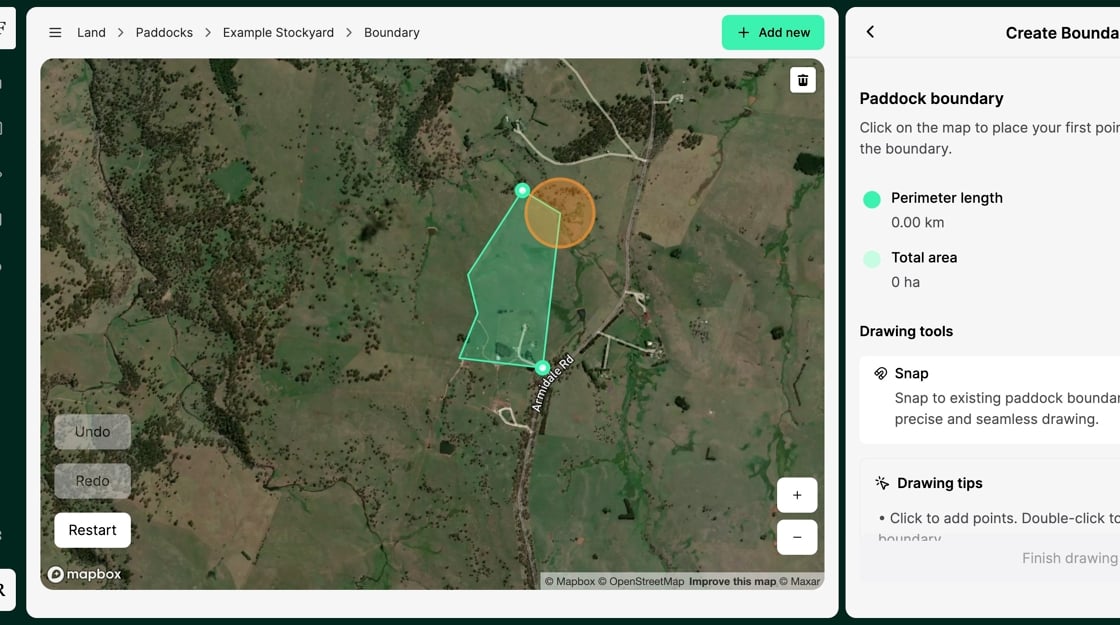Click the orange circle marker on map
The width and height of the screenshot is (1120, 625).
coord(560,213)
